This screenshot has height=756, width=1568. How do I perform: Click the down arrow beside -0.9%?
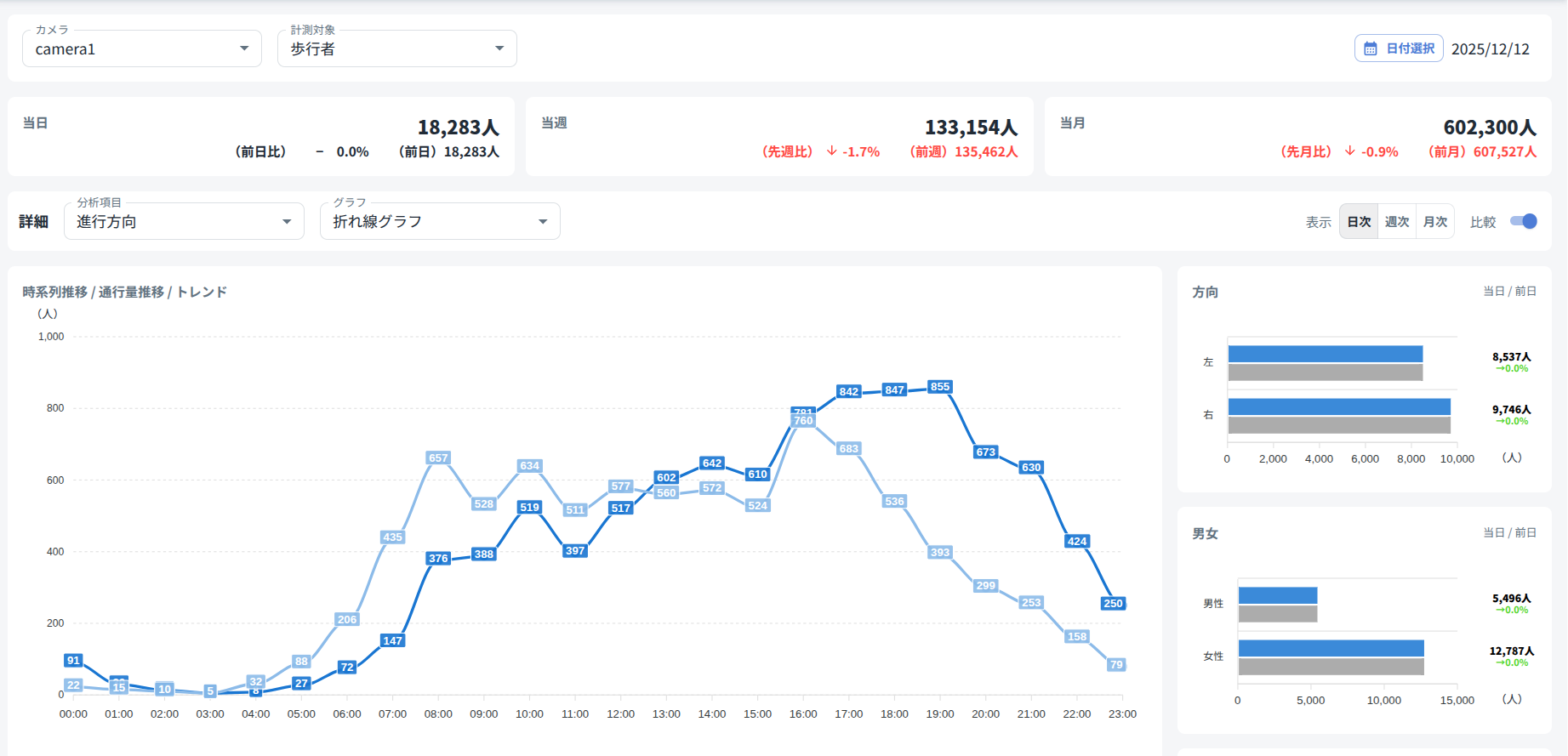point(1350,151)
